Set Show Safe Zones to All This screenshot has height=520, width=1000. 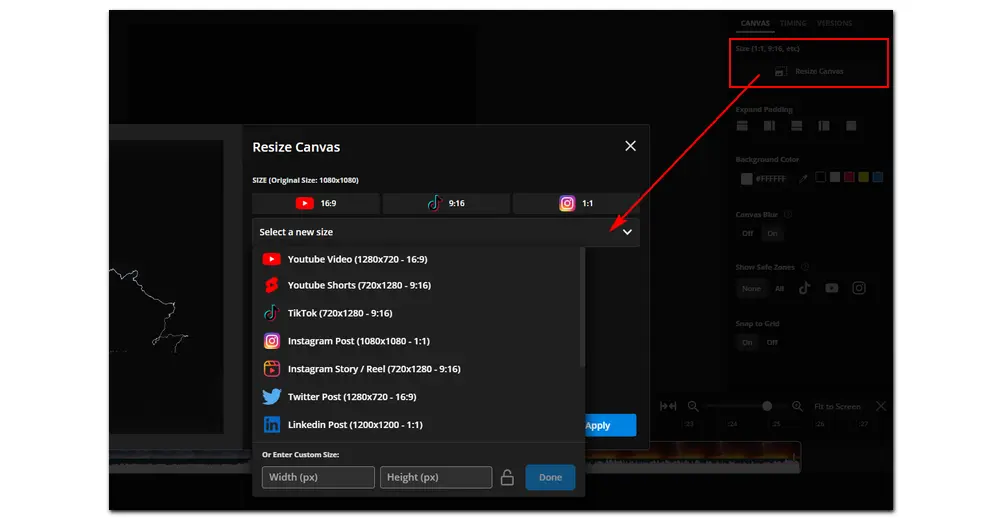pyautogui.click(x=779, y=288)
